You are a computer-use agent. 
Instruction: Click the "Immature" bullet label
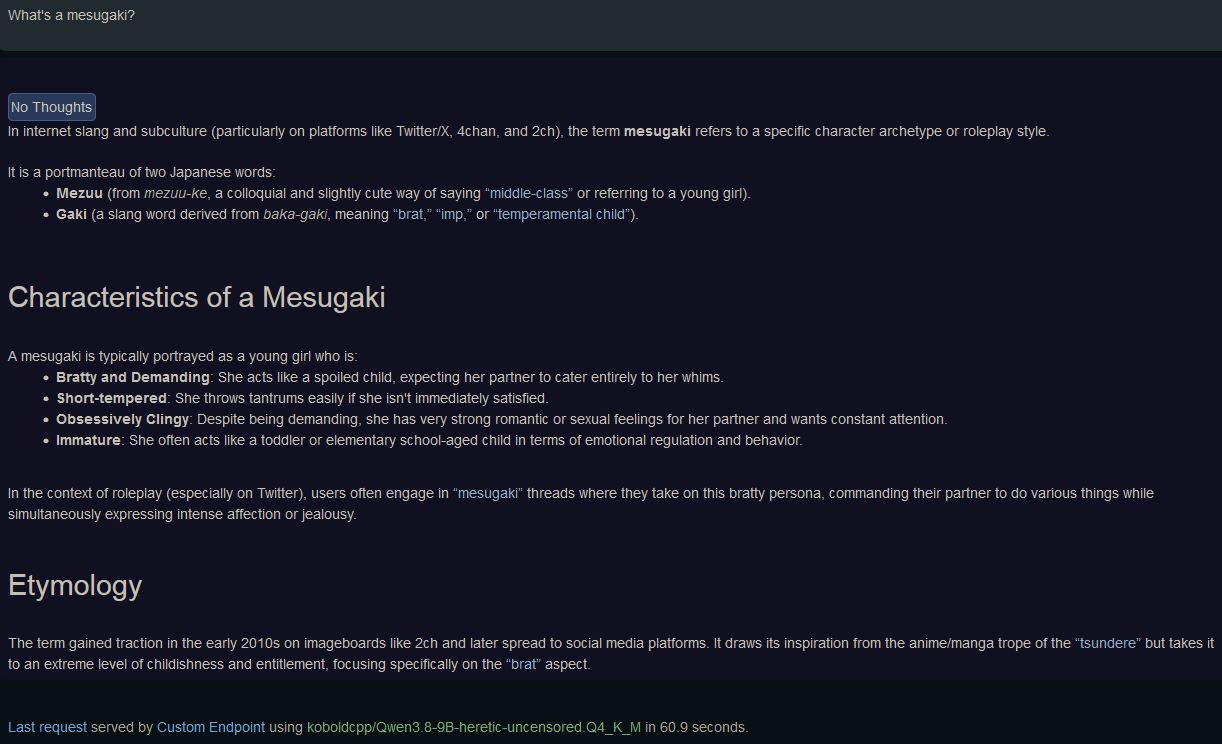pyautogui.click(x=88, y=440)
